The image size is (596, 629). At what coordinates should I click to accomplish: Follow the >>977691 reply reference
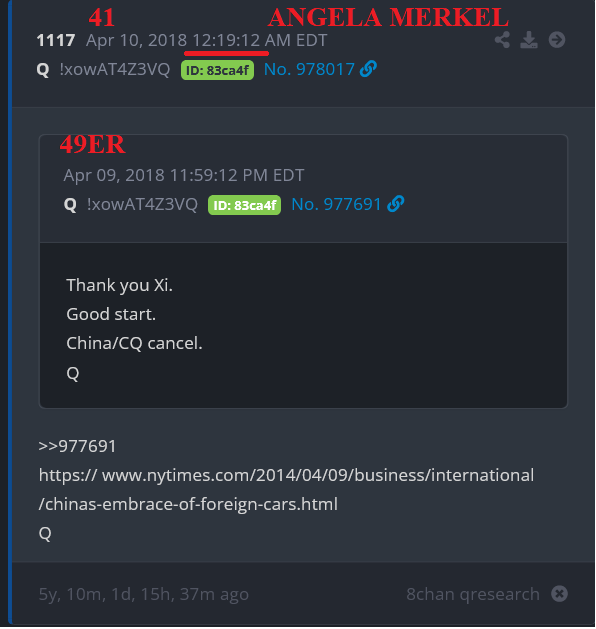(77, 446)
